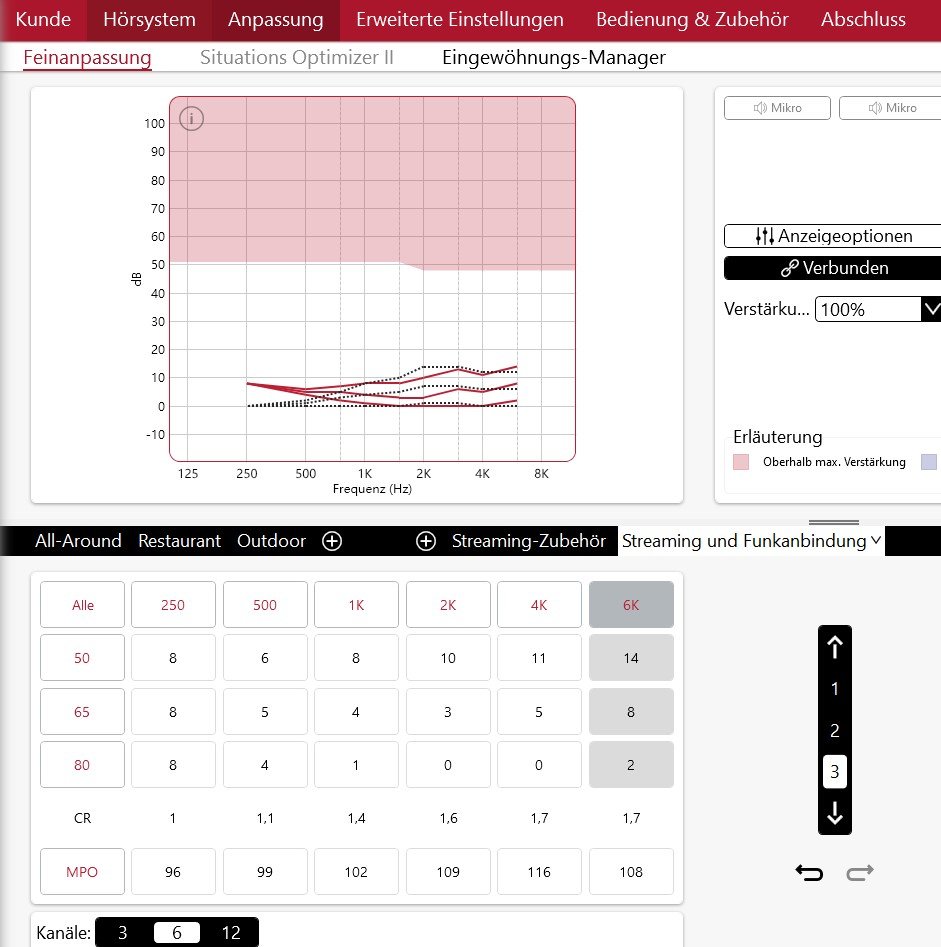This screenshot has width=941, height=947.
Task: Select the Alle frequencies button
Action: tap(82, 605)
